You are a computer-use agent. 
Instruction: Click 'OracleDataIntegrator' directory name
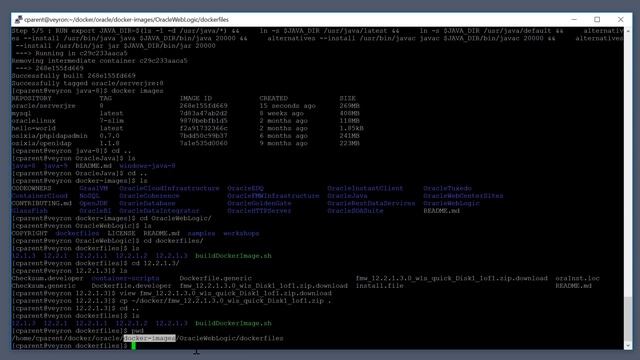[x=160, y=211]
